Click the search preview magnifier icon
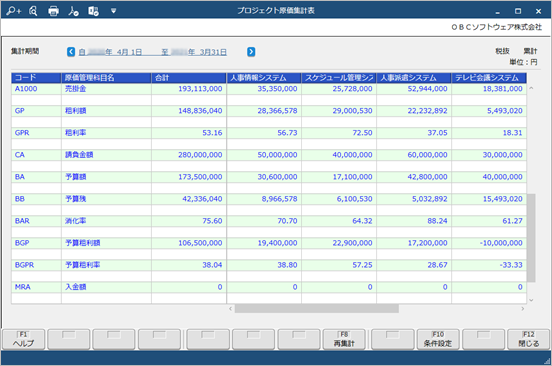Screen dimensions: 552x366 (33, 11)
